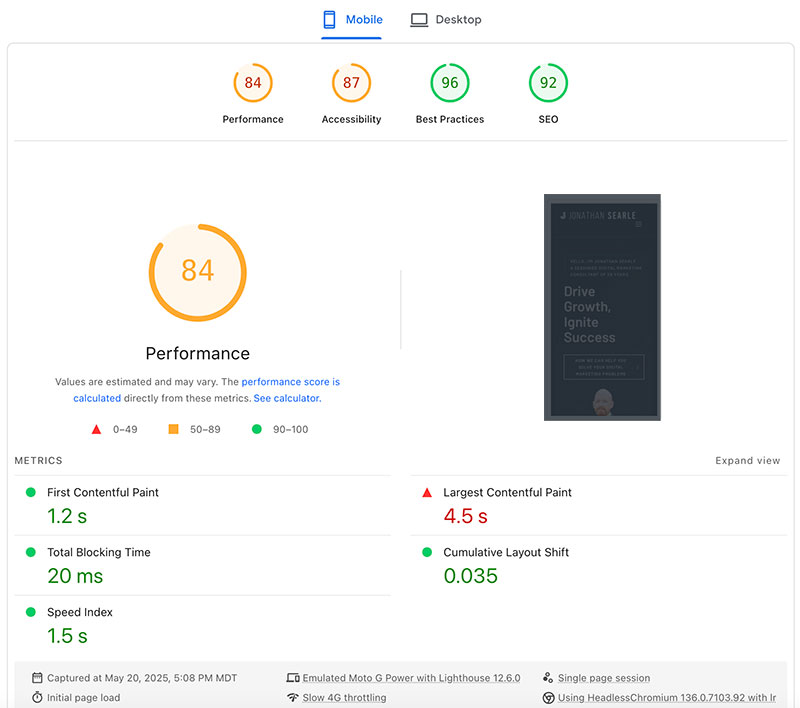
Task: Click the 4.5 s value
Action: tap(465, 516)
